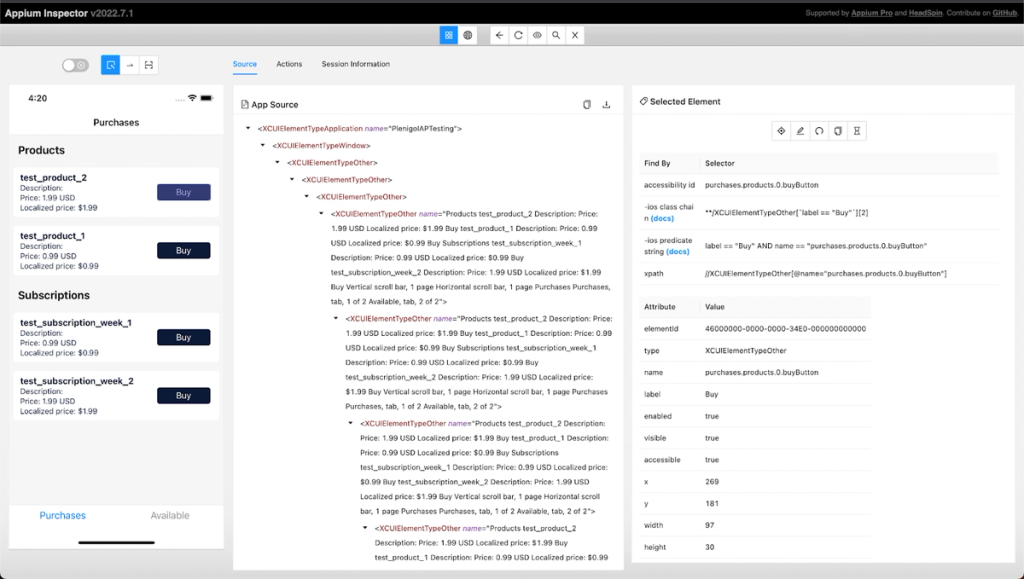Click the accessibility id selector value
The width and height of the screenshot is (1024, 579).
(x=761, y=185)
